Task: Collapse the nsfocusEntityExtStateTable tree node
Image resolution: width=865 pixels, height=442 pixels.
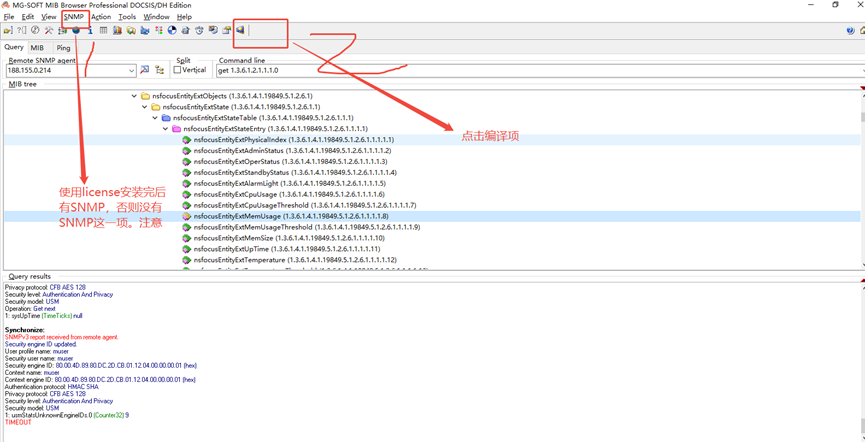Action: tap(155, 118)
